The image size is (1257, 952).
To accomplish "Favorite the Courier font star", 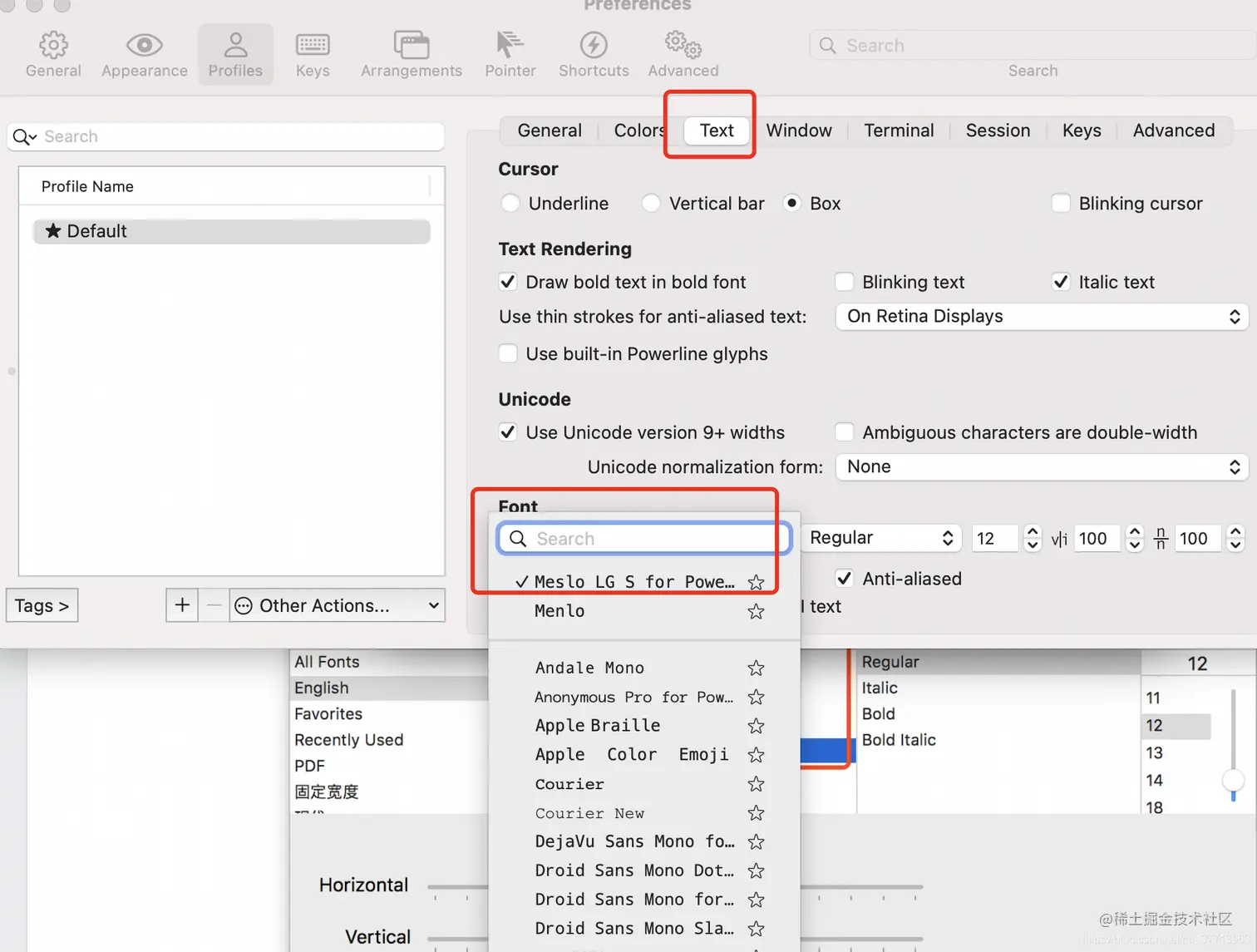I will [x=756, y=784].
